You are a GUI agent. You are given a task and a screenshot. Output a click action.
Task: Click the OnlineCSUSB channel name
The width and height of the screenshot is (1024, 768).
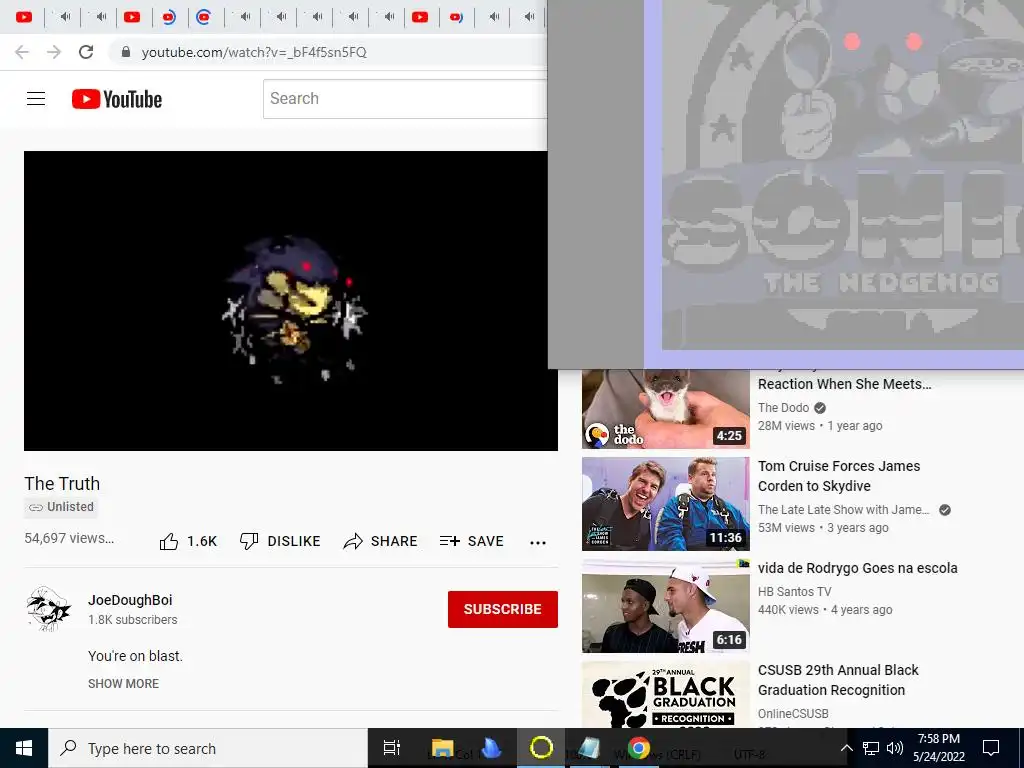[793, 714]
